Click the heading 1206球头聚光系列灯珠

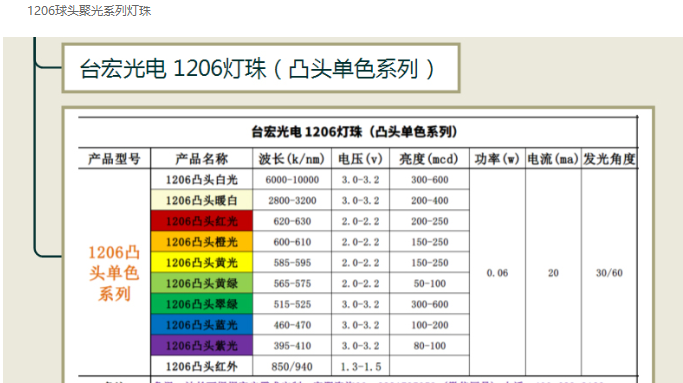click(89, 10)
